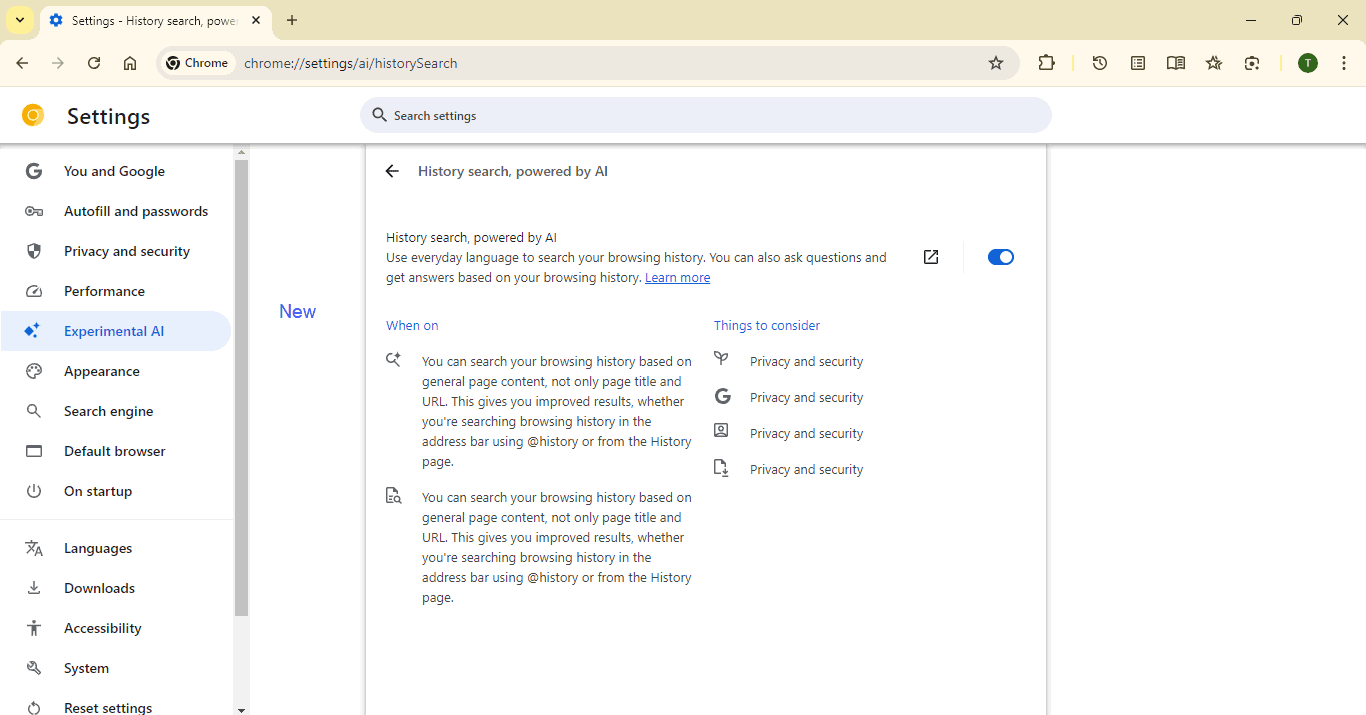Open the Extensions puzzle icon
This screenshot has width=1366, height=715.
[1046, 63]
